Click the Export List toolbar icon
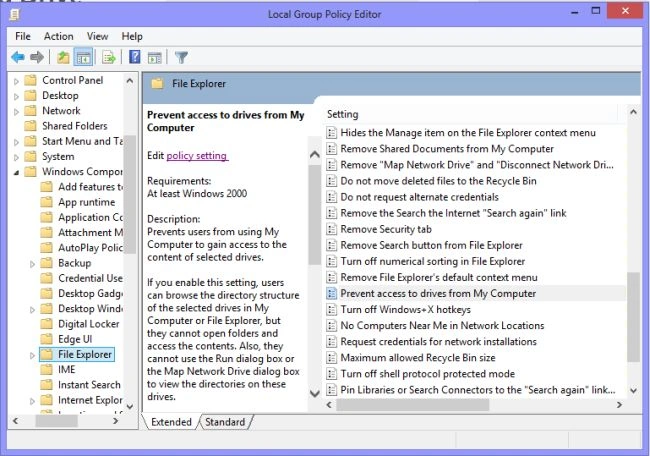This screenshot has width=650, height=456. (x=109, y=57)
